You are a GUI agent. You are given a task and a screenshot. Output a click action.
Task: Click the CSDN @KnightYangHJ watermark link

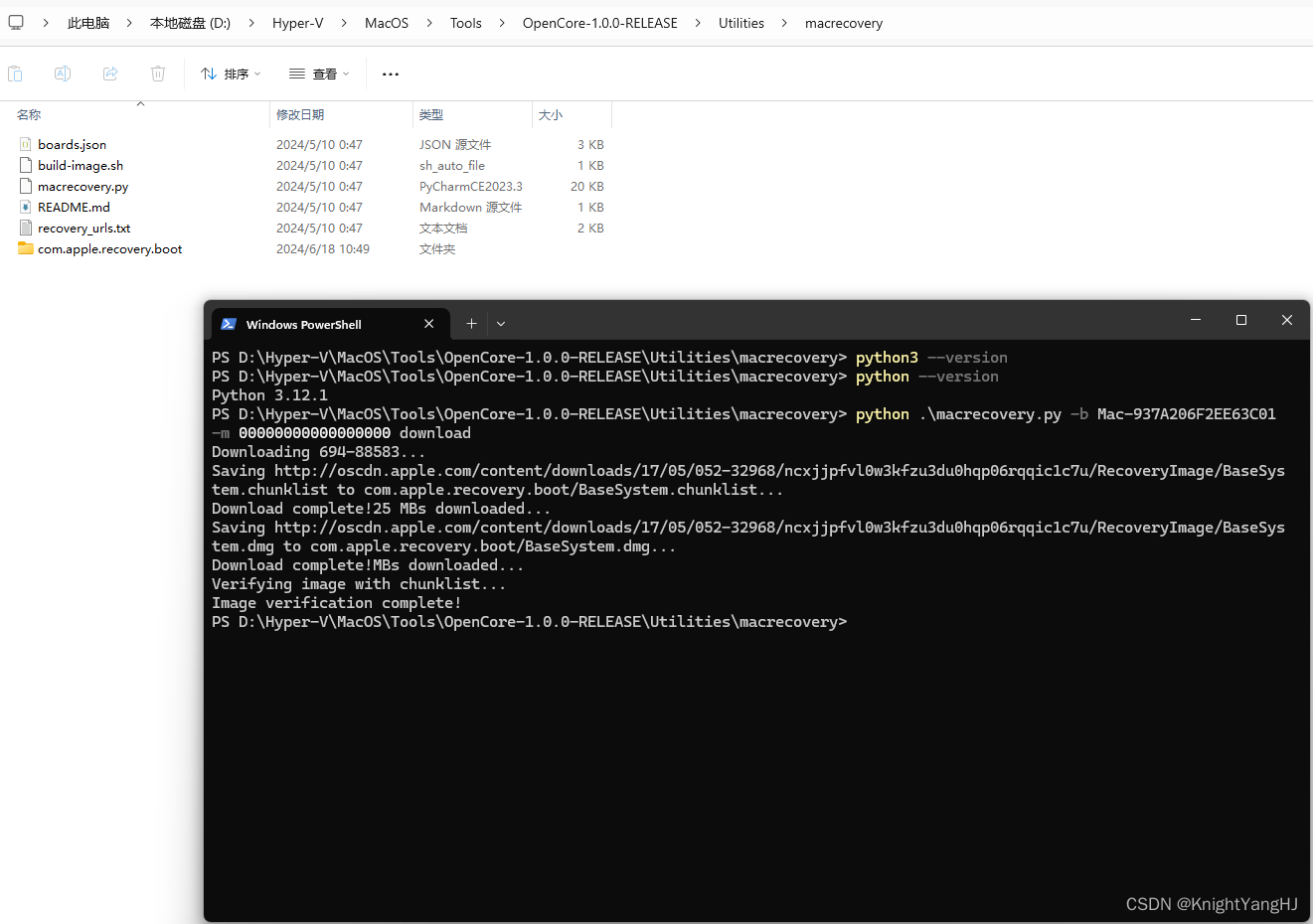tap(1212, 903)
